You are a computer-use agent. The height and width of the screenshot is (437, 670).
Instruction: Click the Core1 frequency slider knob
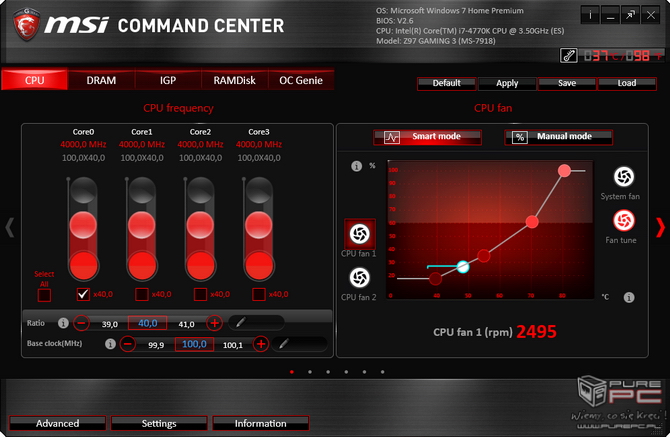(x=141, y=225)
